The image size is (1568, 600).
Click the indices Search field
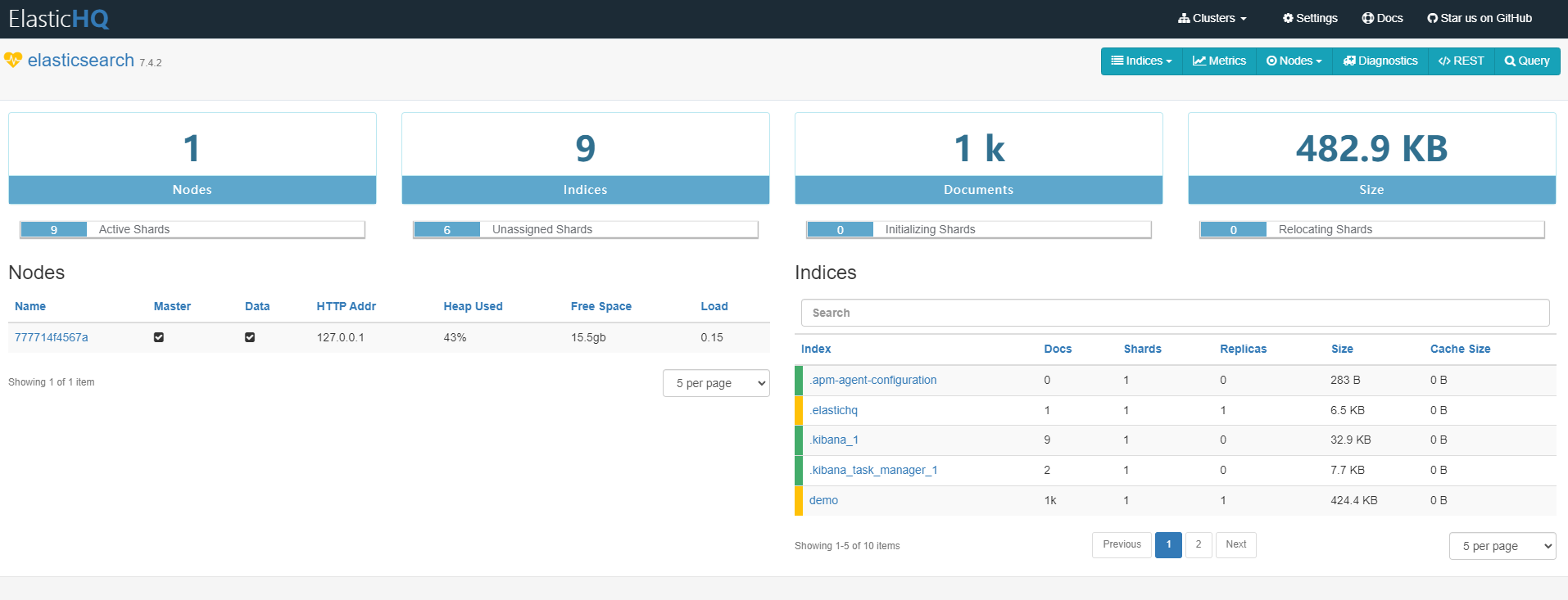pos(1175,313)
